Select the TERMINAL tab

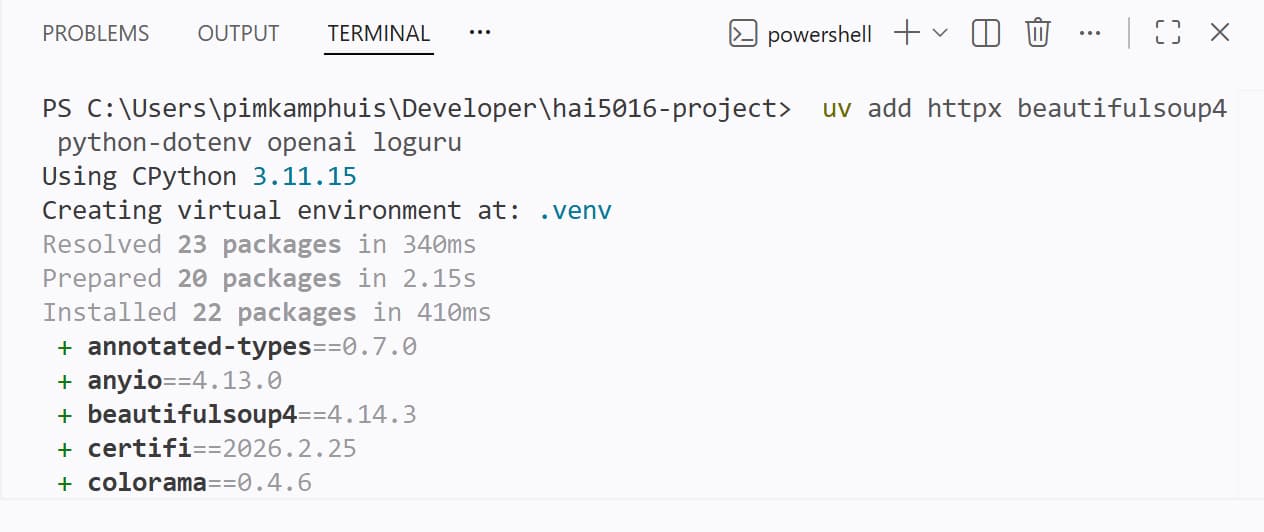(378, 34)
